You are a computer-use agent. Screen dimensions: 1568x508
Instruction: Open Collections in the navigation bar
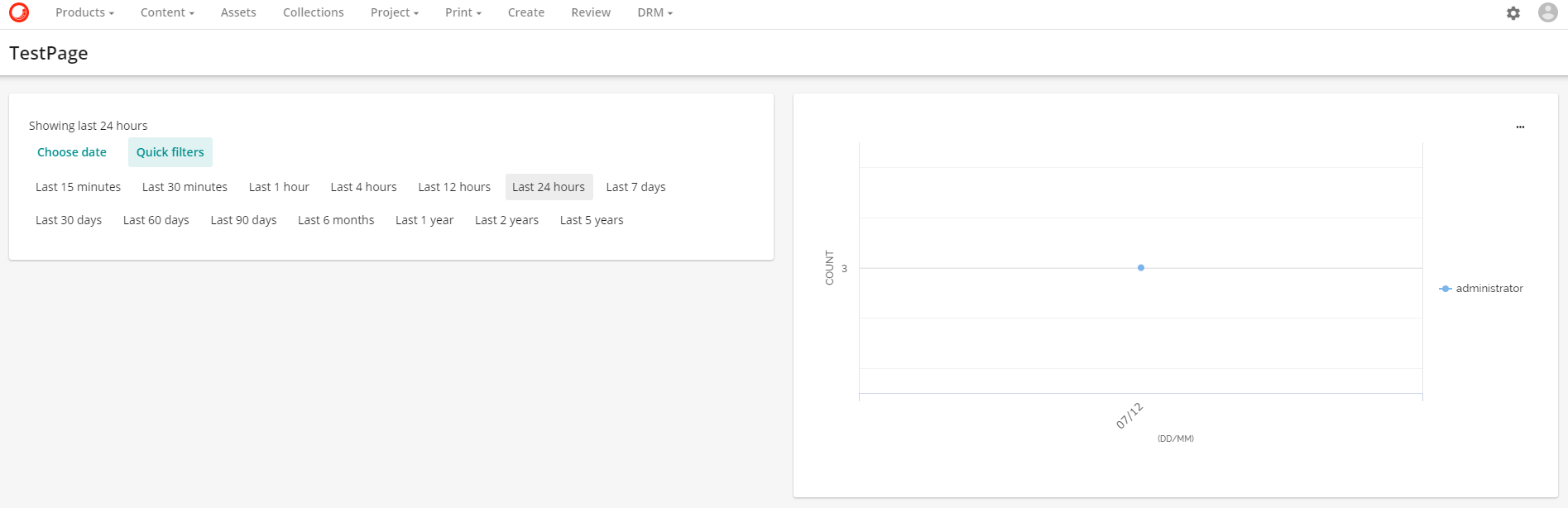click(x=314, y=12)
